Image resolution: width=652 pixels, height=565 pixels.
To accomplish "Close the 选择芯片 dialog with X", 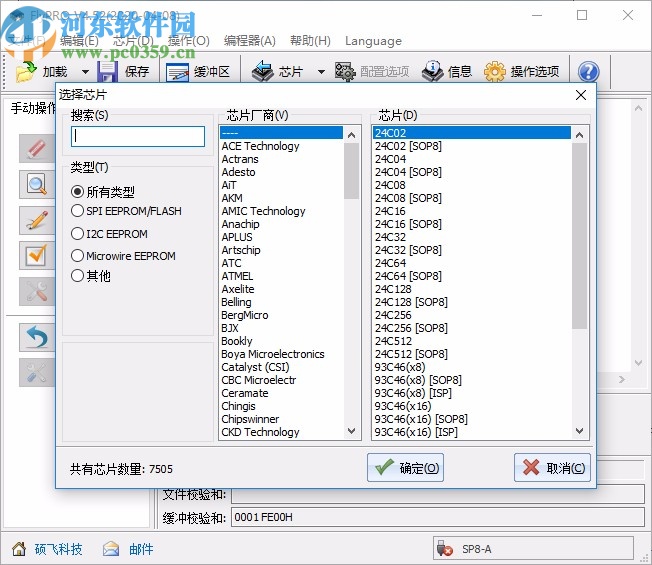I will pos(581,95).
